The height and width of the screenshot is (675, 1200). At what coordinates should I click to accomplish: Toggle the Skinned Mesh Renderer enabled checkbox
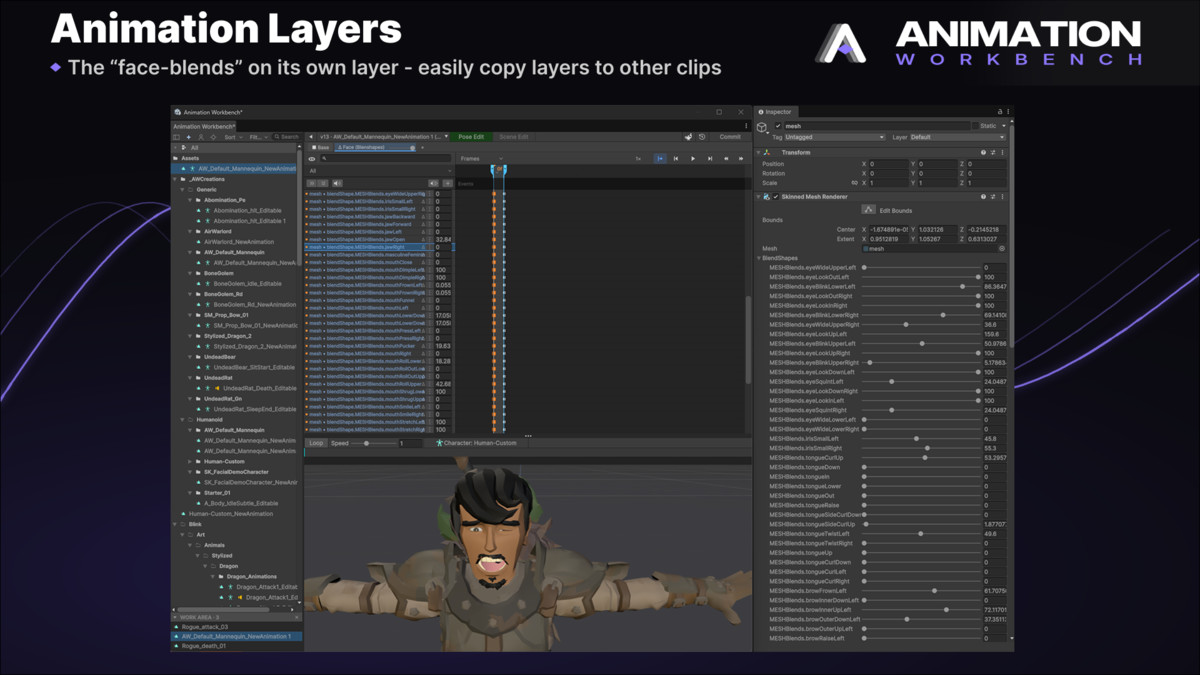(x=776, y=197)
